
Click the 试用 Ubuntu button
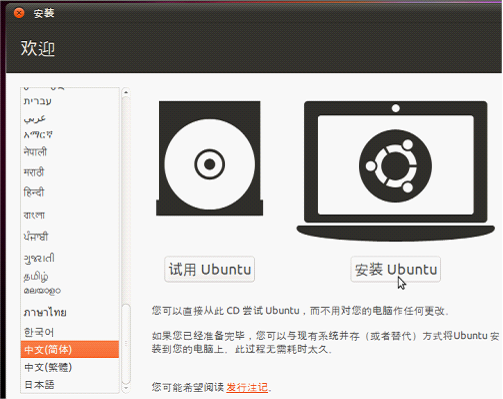point(209,269)
